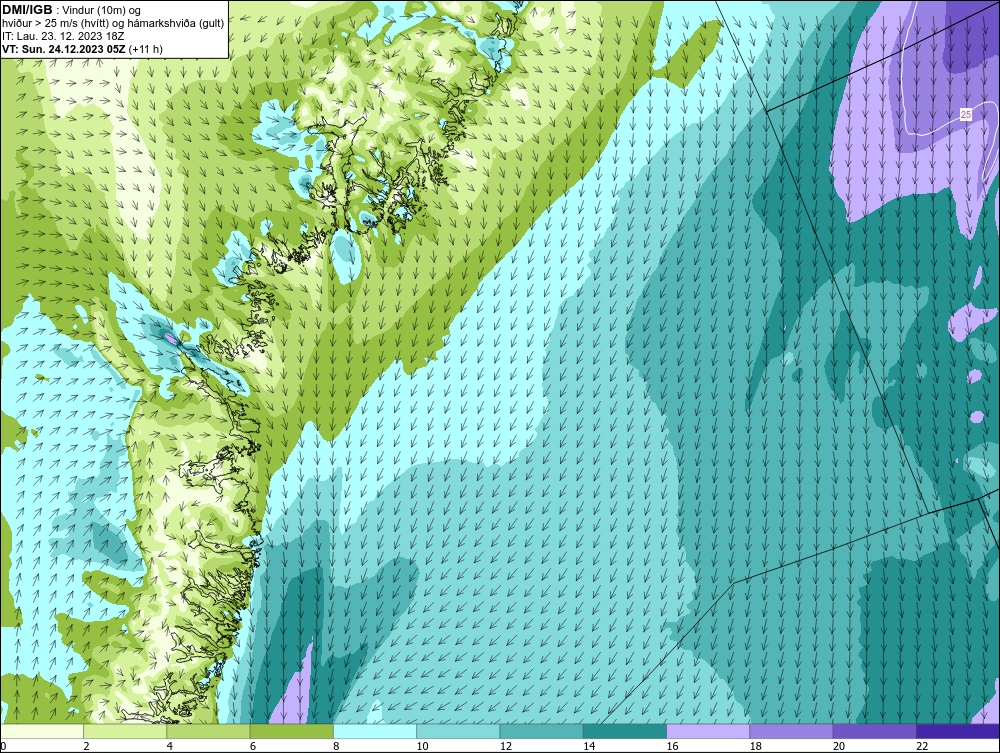This screenshot has width=1000, height=753.
Task: Click the 0–2 m/s palest legend swatch
Action: tap(42, 731)
